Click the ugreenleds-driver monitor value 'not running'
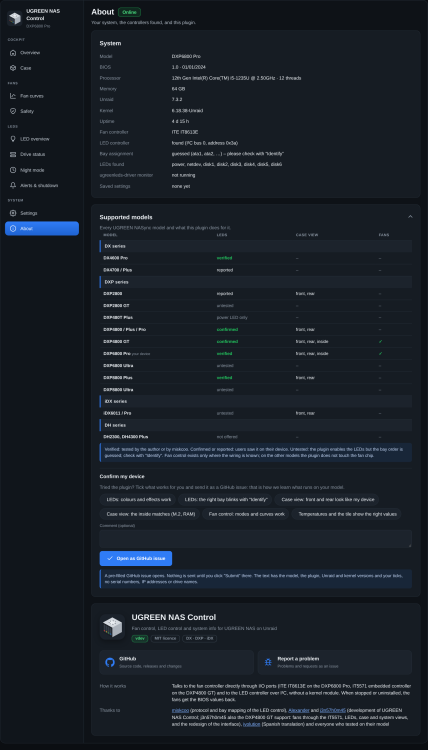 [183, 175]
